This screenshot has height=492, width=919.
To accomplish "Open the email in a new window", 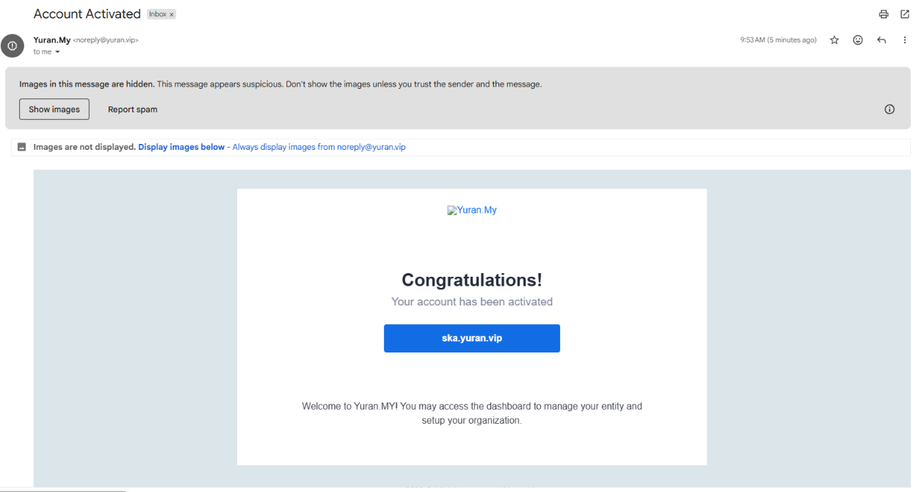I will [904, 14].
